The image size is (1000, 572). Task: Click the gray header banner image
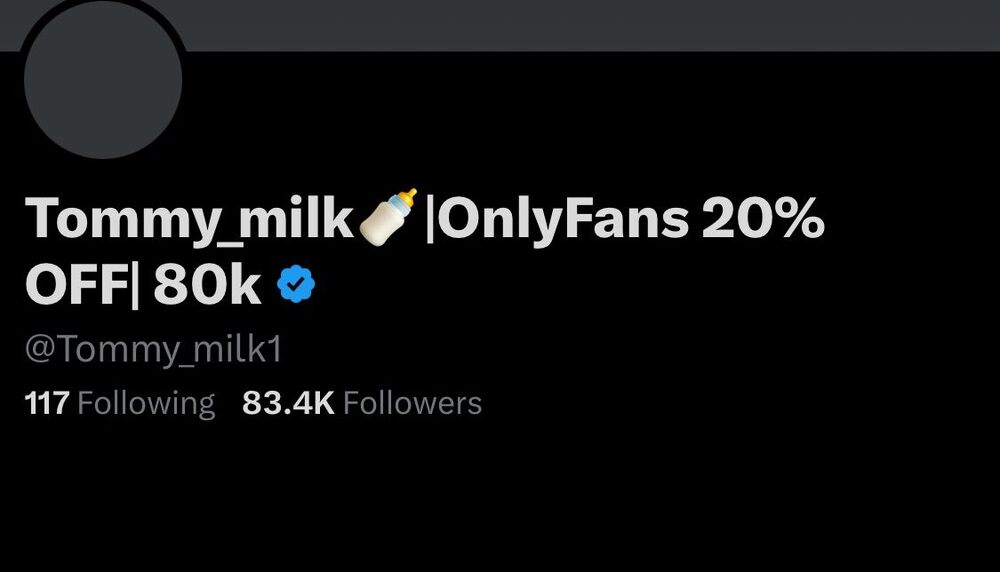600,24
